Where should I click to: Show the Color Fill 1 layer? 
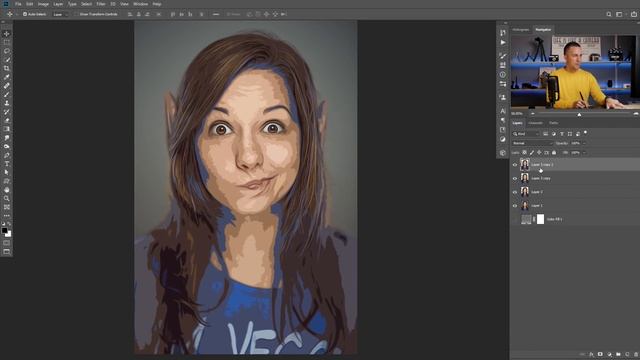[x=515, y=219]
